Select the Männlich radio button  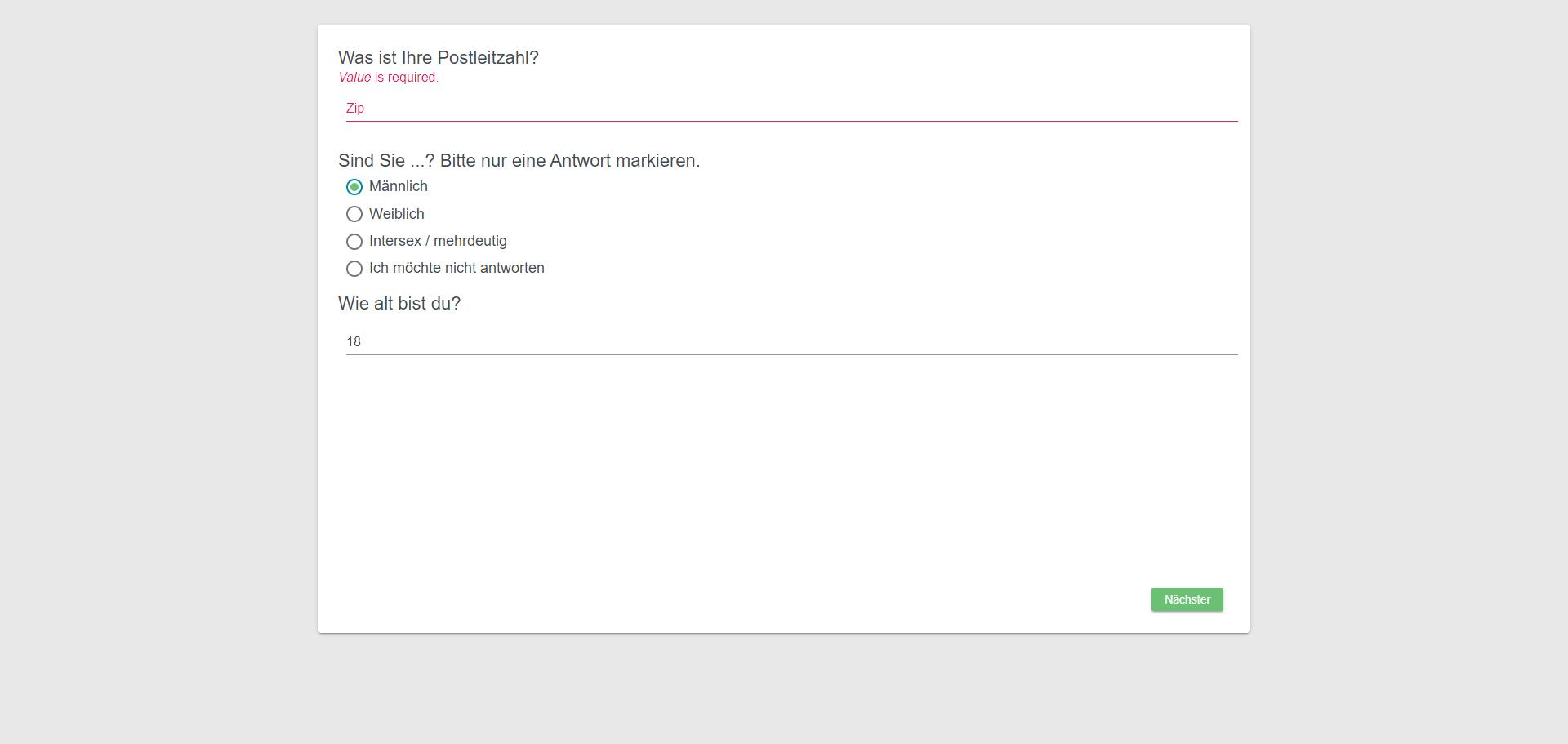[x=354, y=187]
